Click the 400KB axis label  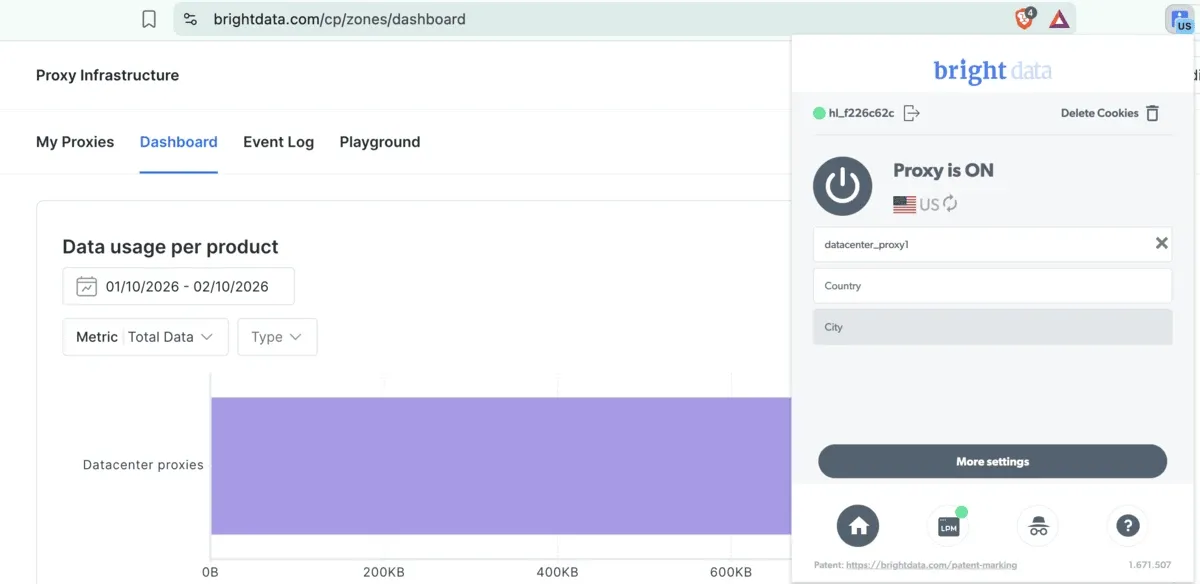[557, 572]
